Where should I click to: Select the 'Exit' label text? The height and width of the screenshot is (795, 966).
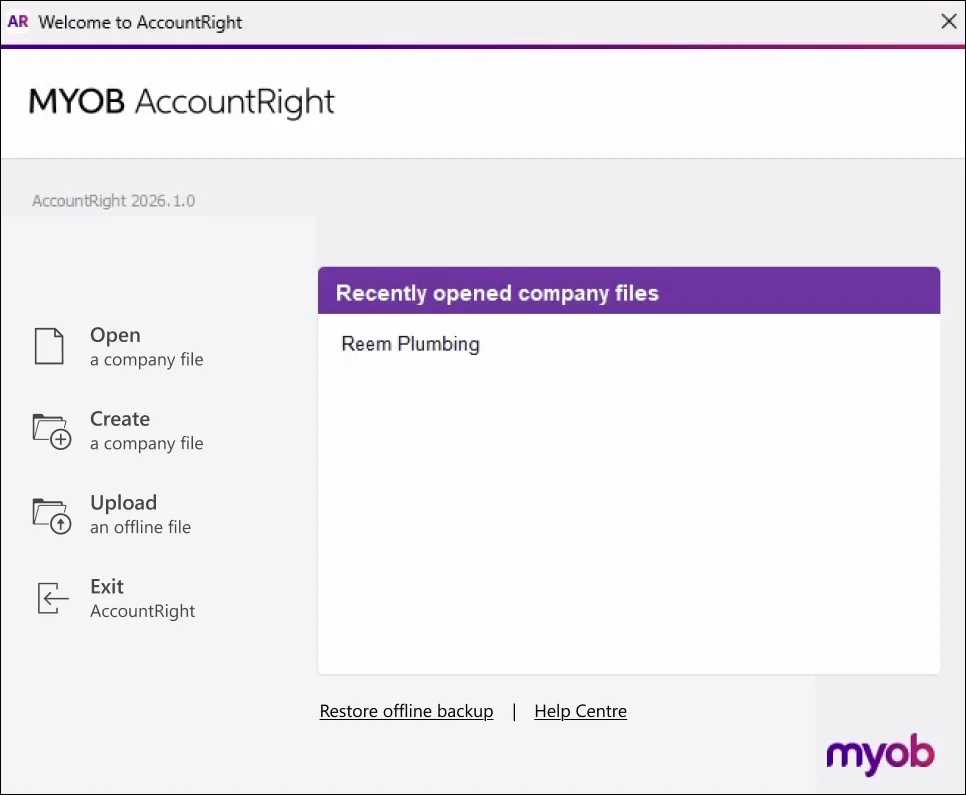(x=107, y=587)
